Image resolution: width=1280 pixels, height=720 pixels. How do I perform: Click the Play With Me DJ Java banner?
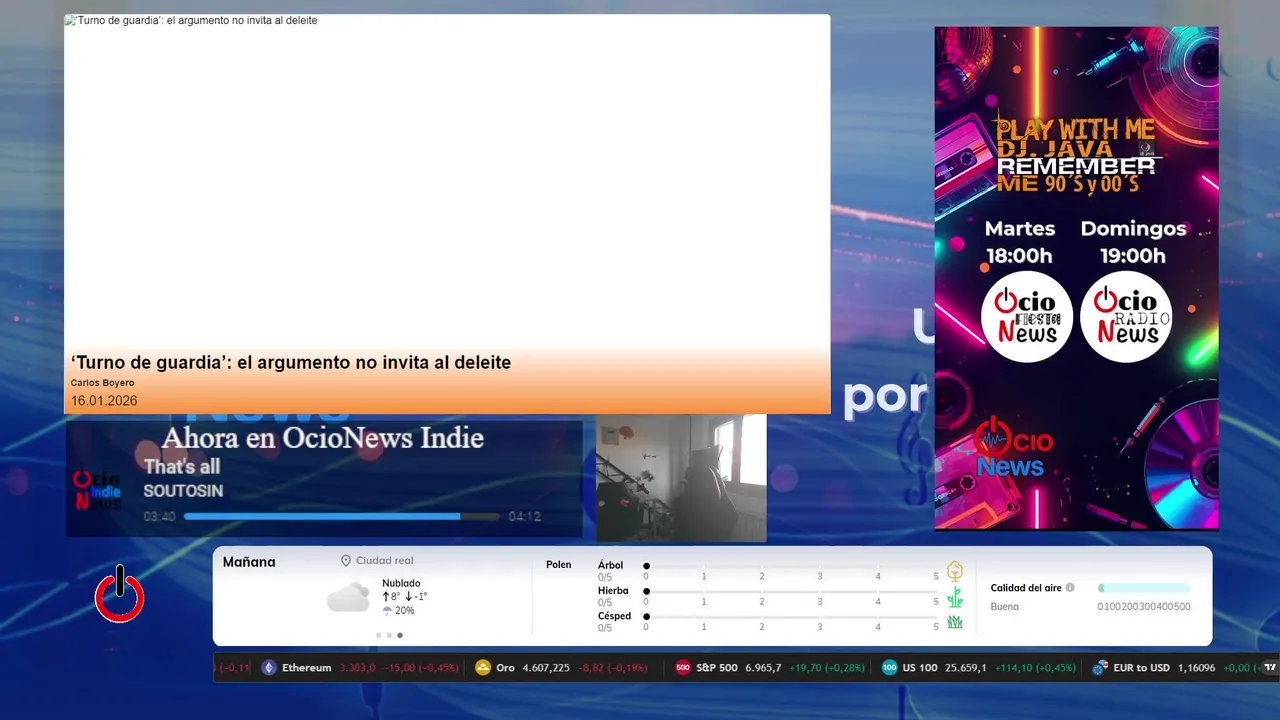point(1076,278)
